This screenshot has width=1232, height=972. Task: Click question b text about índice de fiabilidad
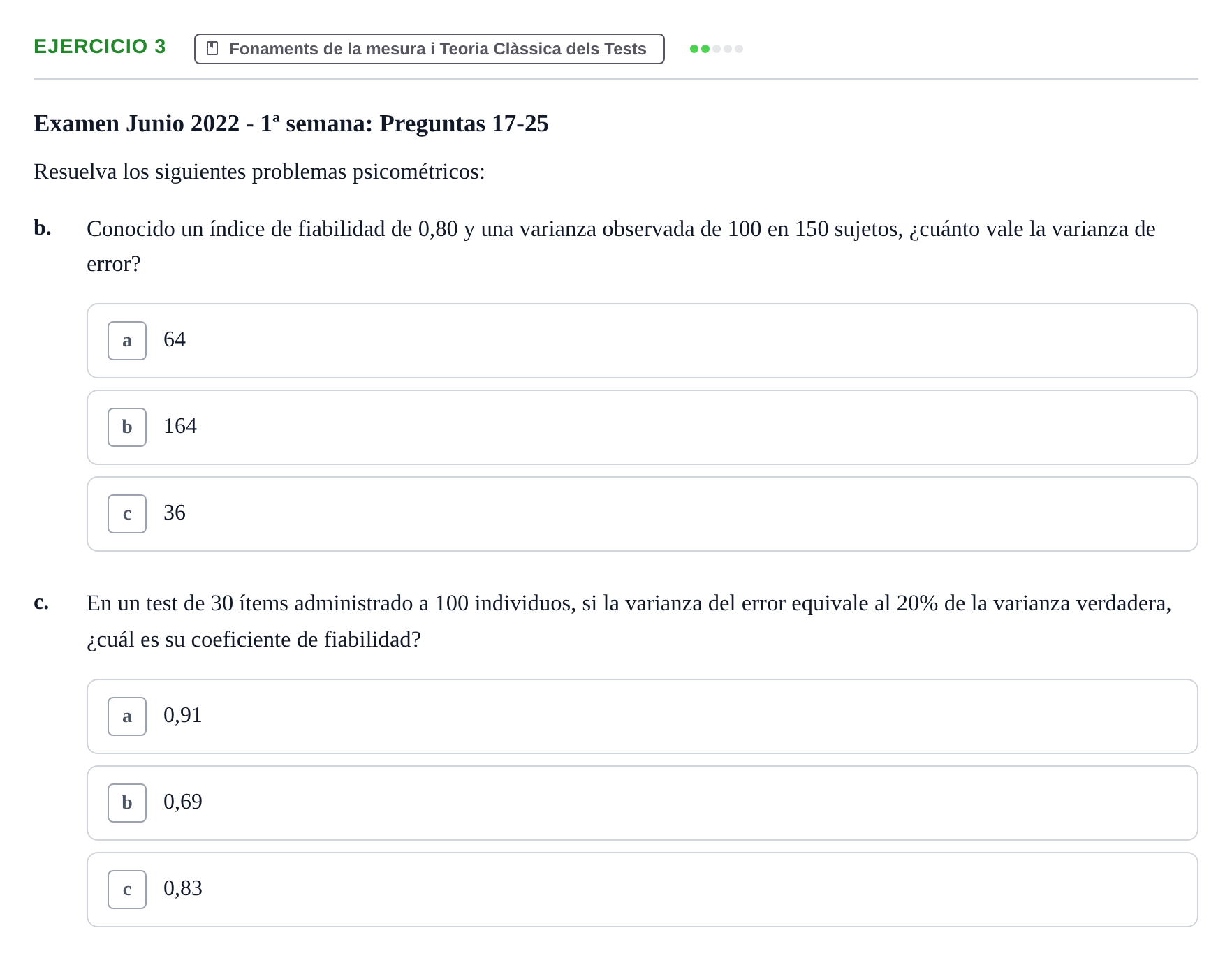(621, 246)
